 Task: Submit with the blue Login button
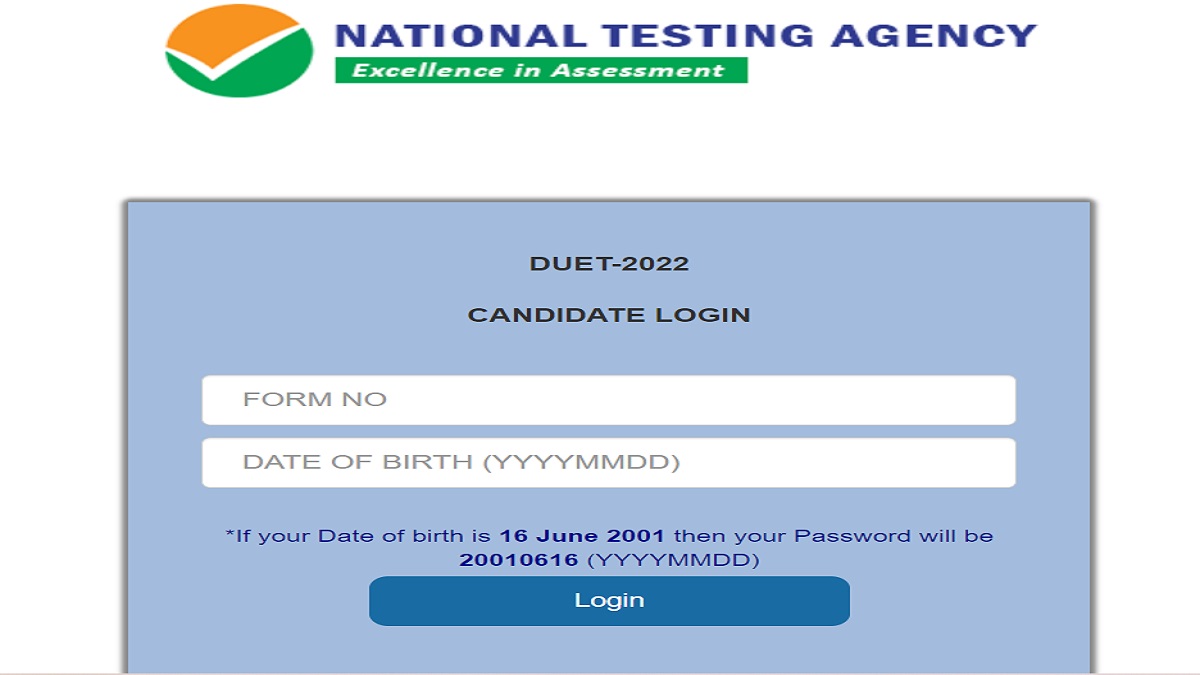[609, 601]
